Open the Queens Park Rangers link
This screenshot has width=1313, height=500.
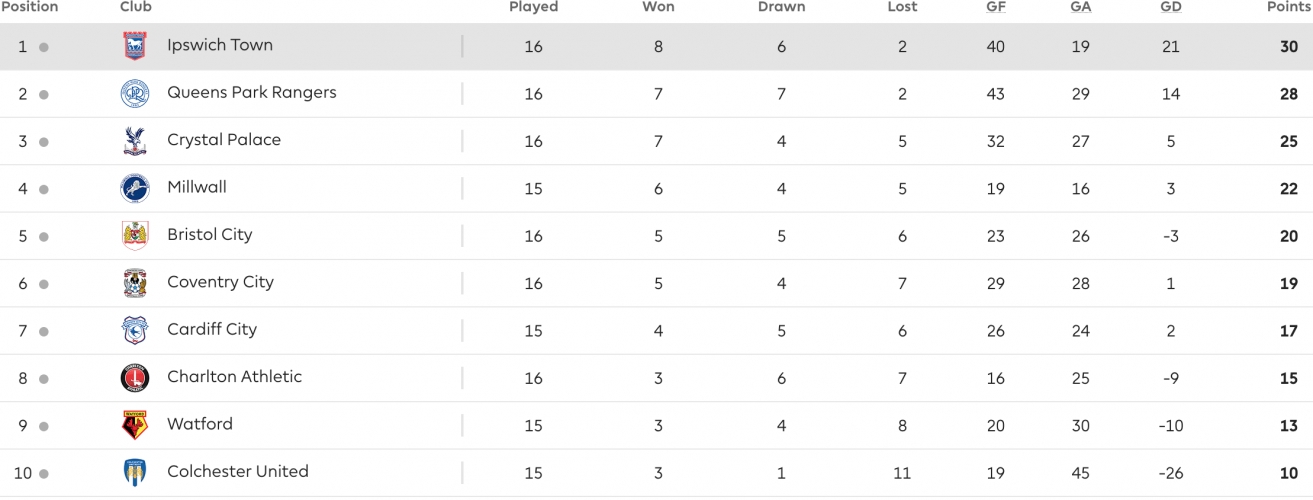(252, 92)
